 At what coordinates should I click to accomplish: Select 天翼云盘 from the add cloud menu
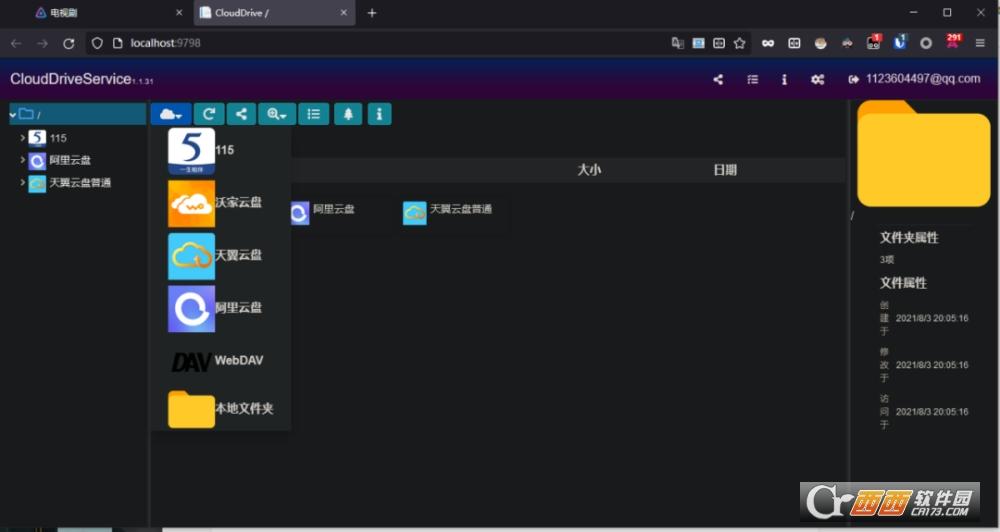click(x=221, y=256)
